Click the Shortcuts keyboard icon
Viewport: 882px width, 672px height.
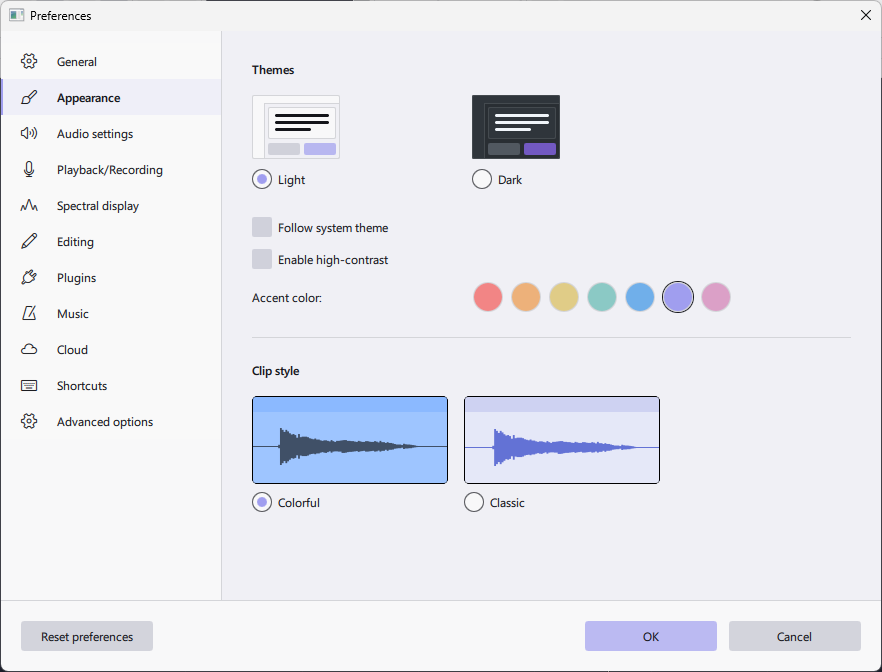coord(29,385)
